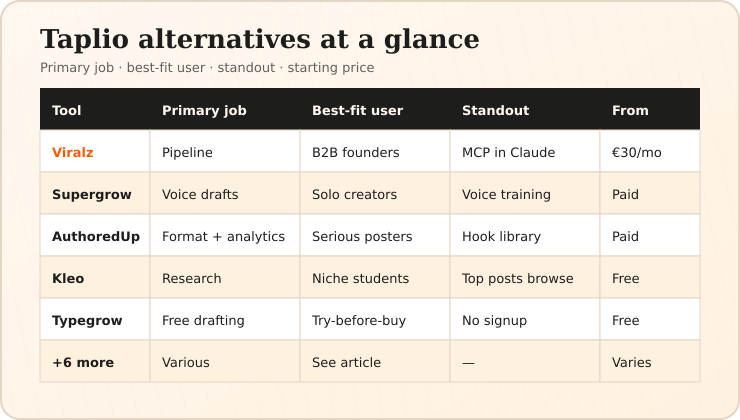Click the Viralz tool name
Image resolution: width=740 pixels, height=420 pixels.
[73, 152]
